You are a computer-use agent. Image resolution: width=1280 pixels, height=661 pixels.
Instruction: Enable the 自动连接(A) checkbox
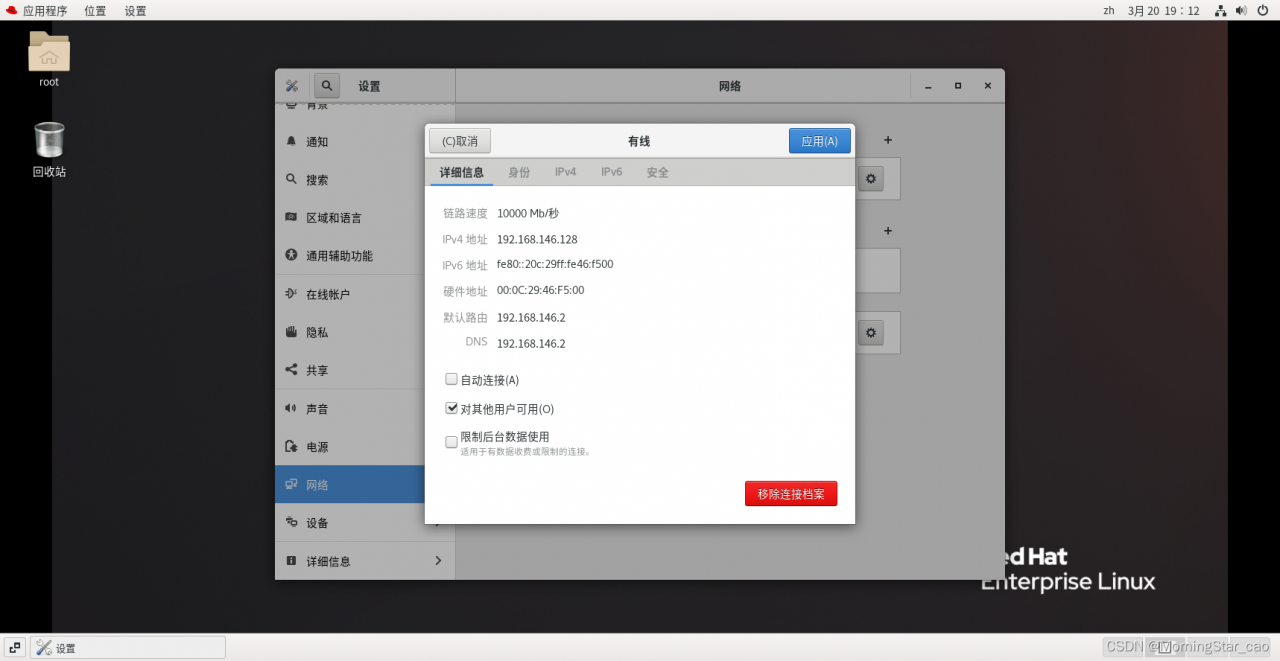(x=451, y=379)
